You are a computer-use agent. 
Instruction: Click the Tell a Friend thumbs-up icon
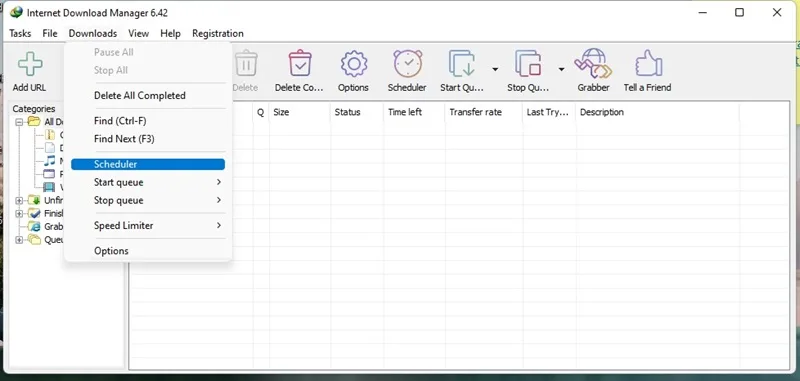[648, 63]
